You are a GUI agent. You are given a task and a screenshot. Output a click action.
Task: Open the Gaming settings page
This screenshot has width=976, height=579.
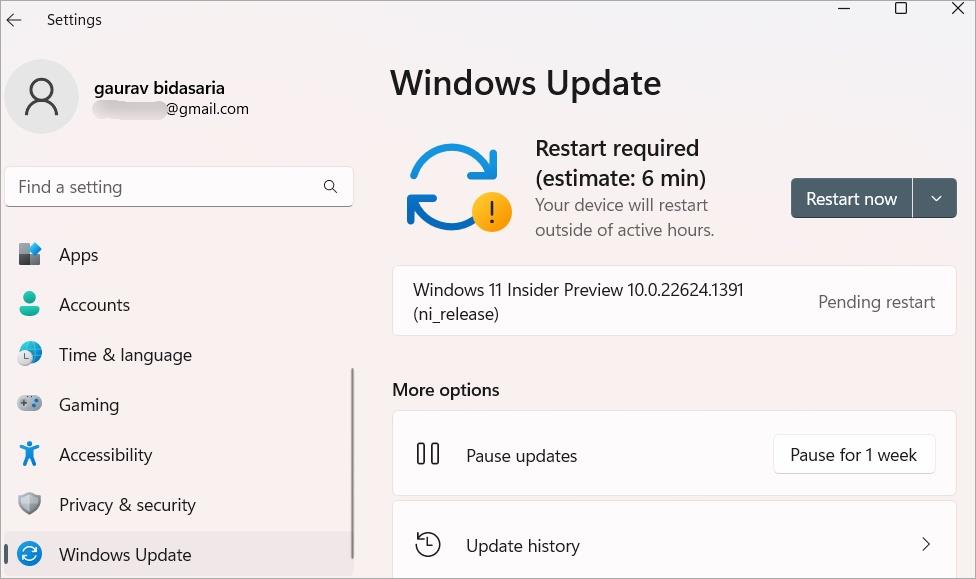178,404
